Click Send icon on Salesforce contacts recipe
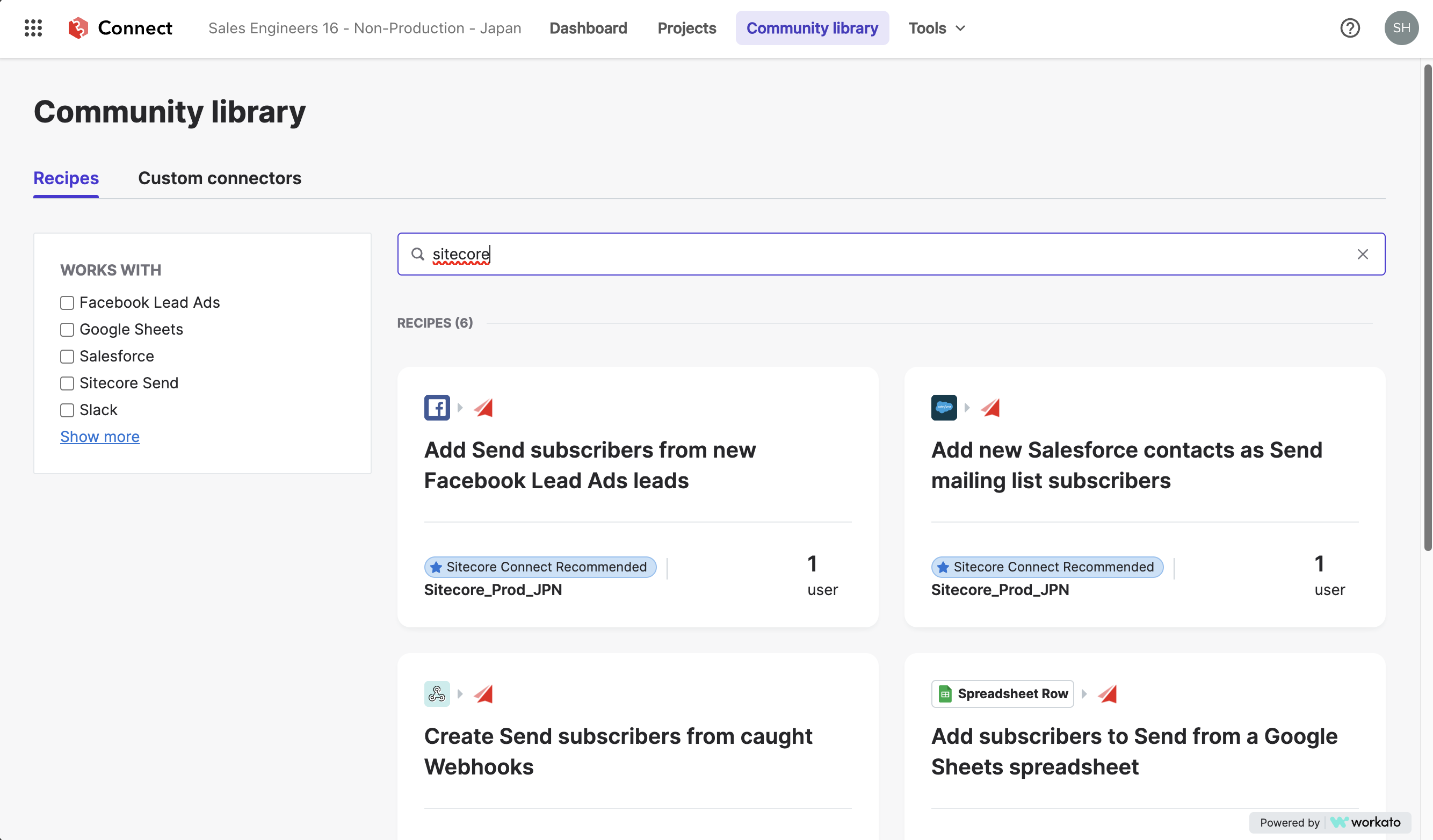 click(990, 407)
